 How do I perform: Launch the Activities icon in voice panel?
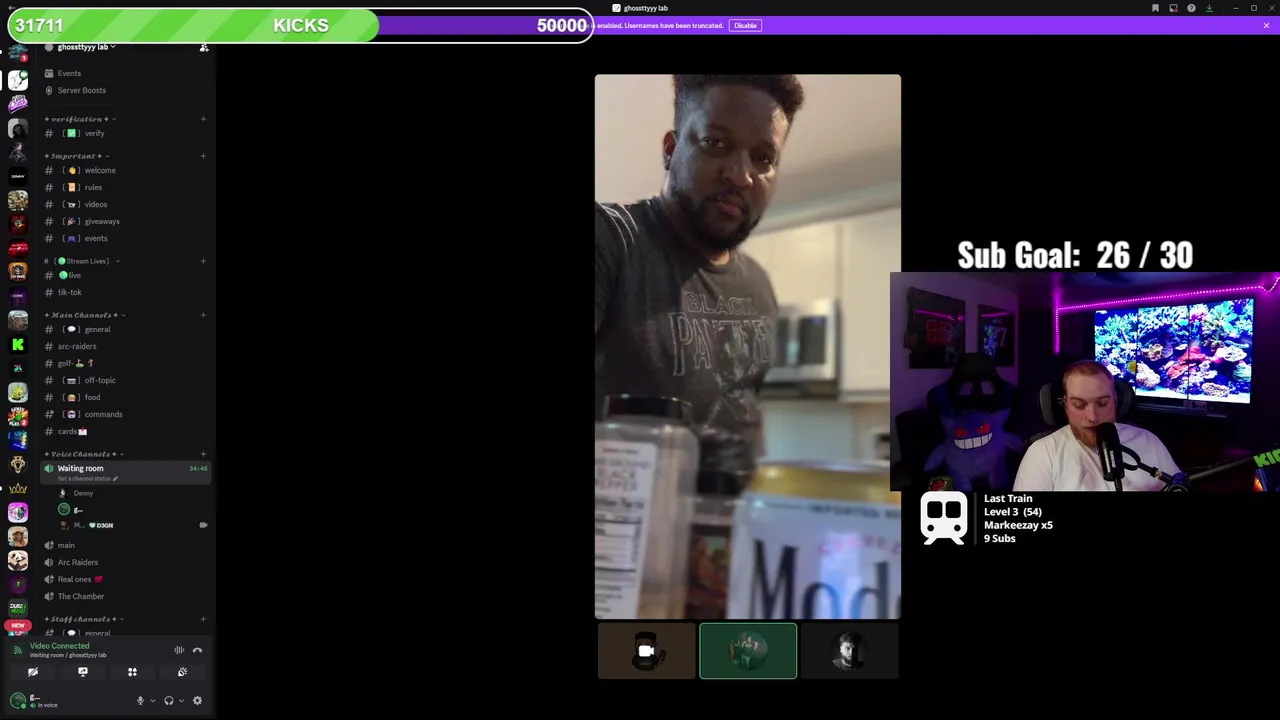point(132,672)
